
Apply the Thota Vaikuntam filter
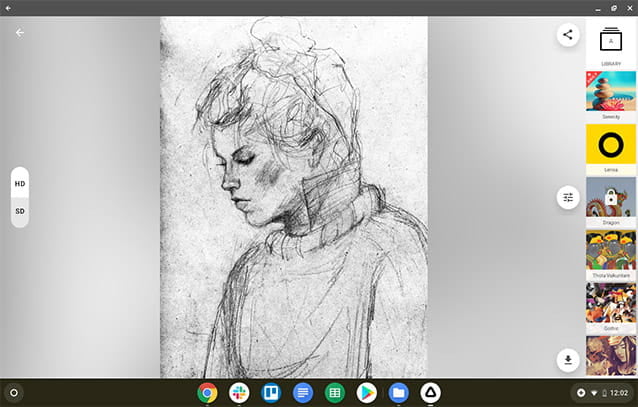tap(611, 250)
